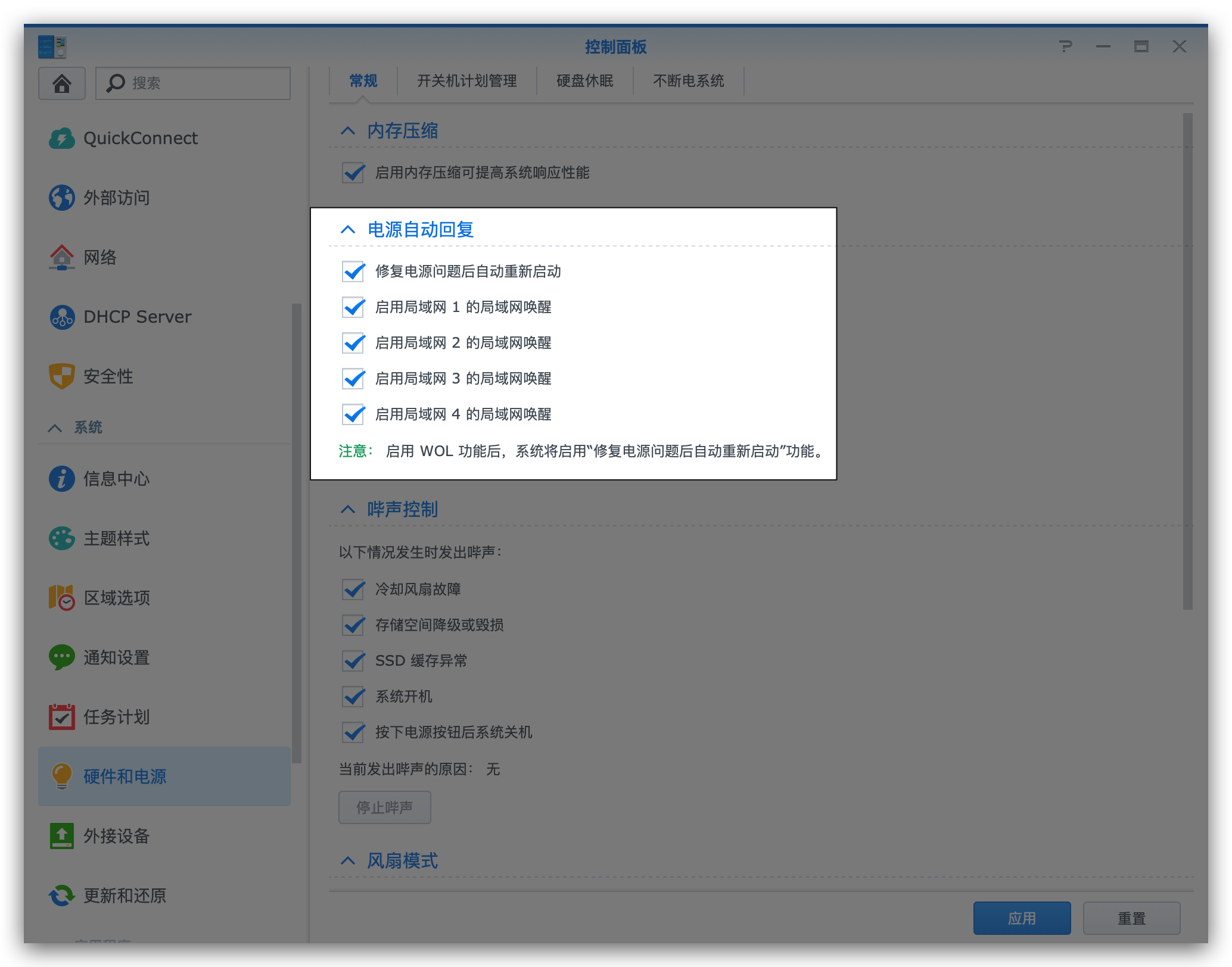1232x967 pixels.
Task: Open QuickConnect cloud icon
Action: tap(62, 138)
